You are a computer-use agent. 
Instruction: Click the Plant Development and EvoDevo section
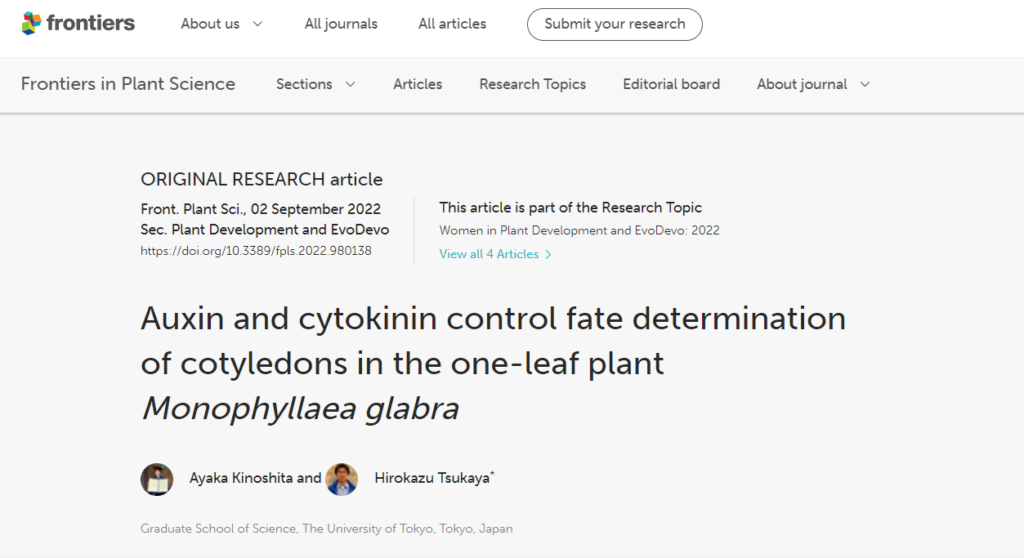coord(277,230)
